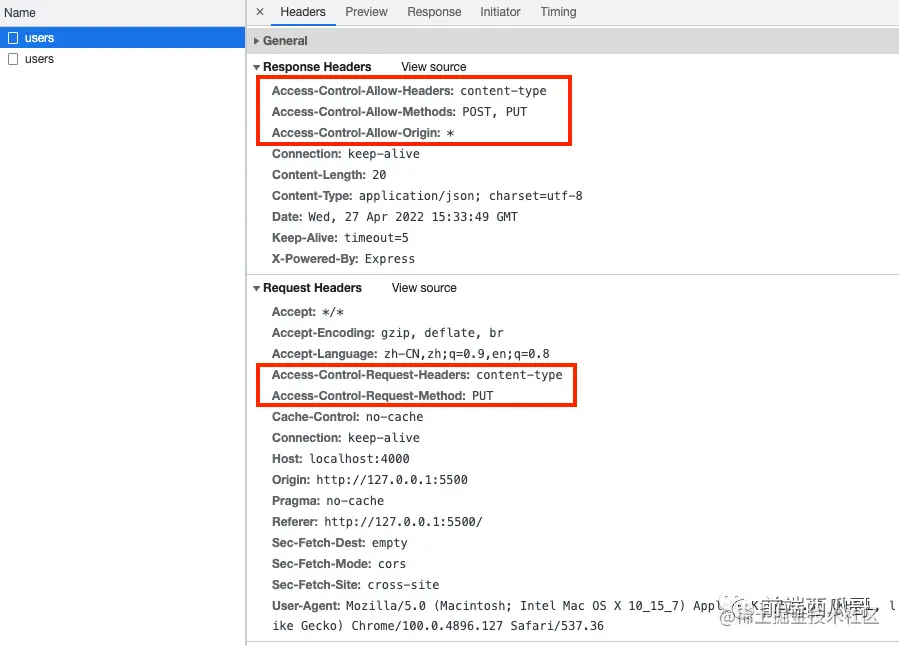Select the highlighted users request row

tap(123, 38)
